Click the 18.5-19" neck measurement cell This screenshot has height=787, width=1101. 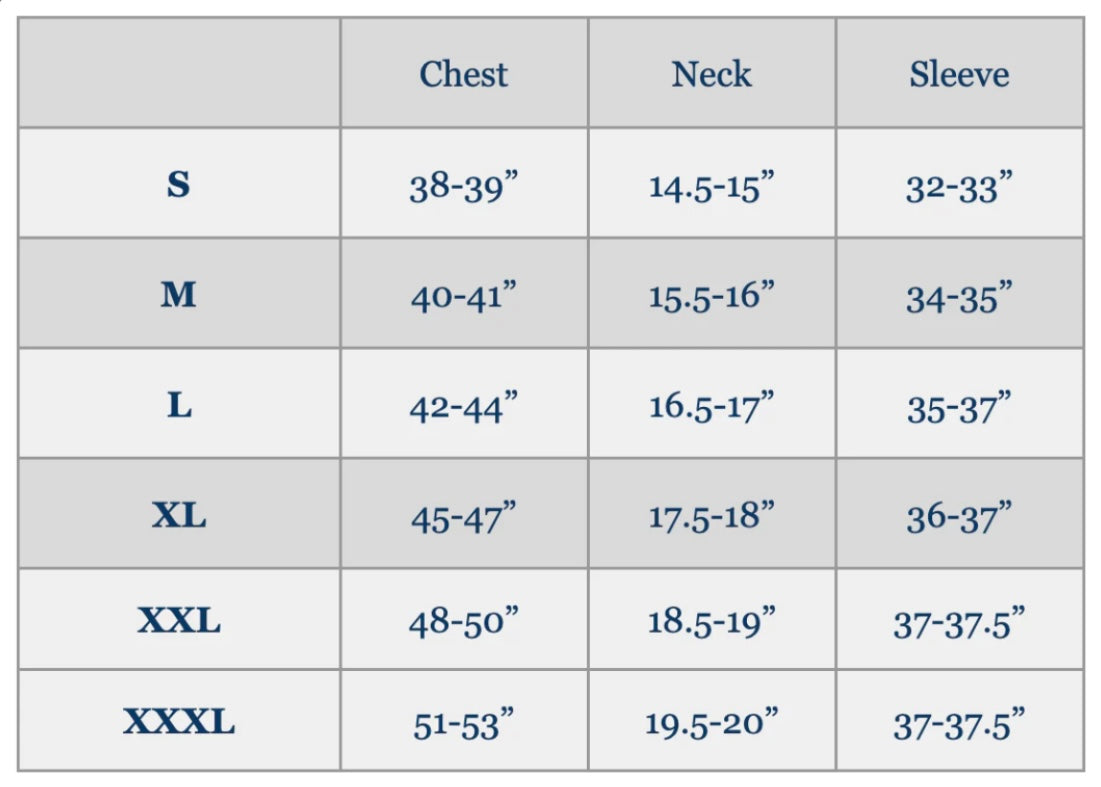[711, 621]
